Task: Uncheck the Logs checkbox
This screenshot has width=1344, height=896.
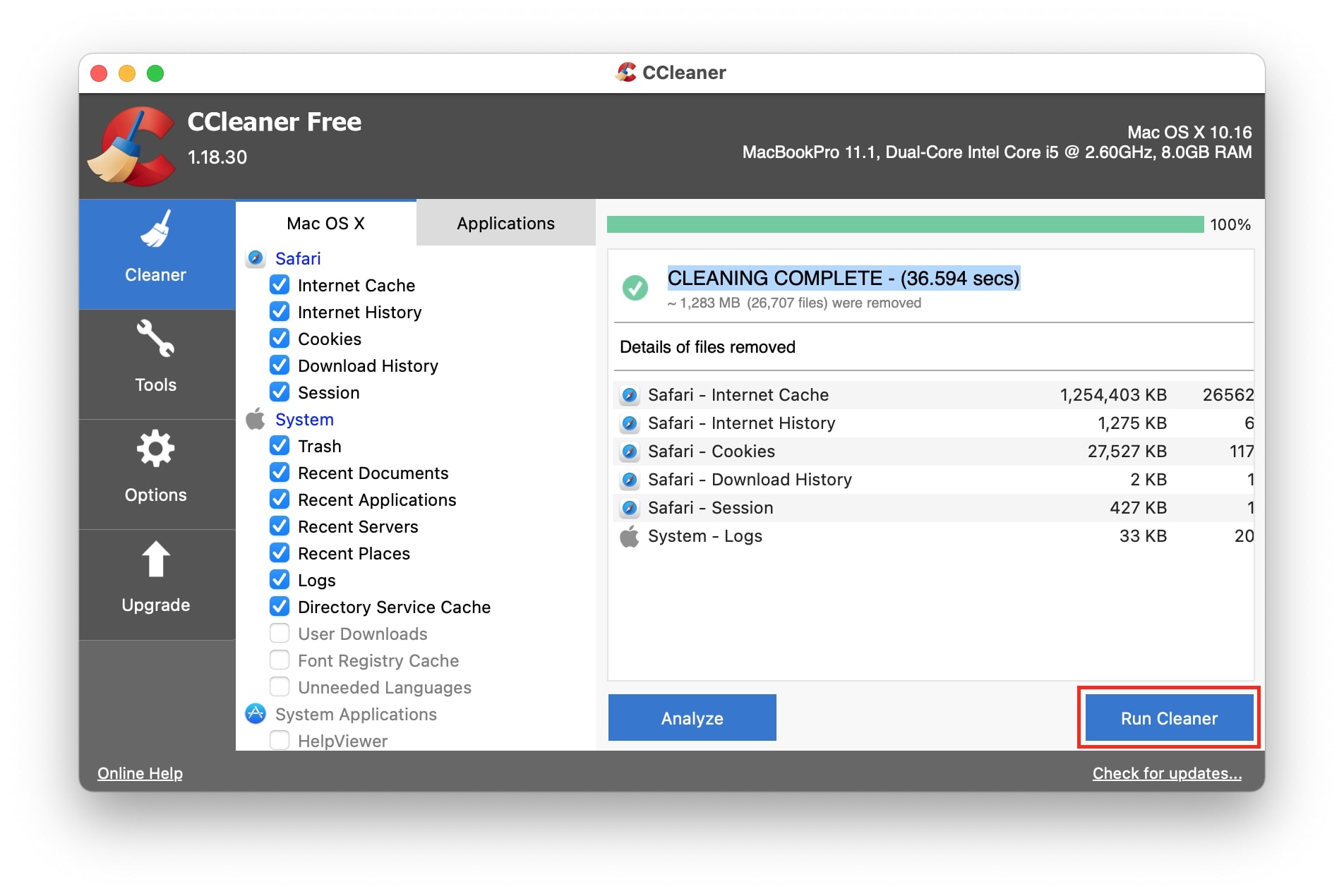Action: point(280,580)
